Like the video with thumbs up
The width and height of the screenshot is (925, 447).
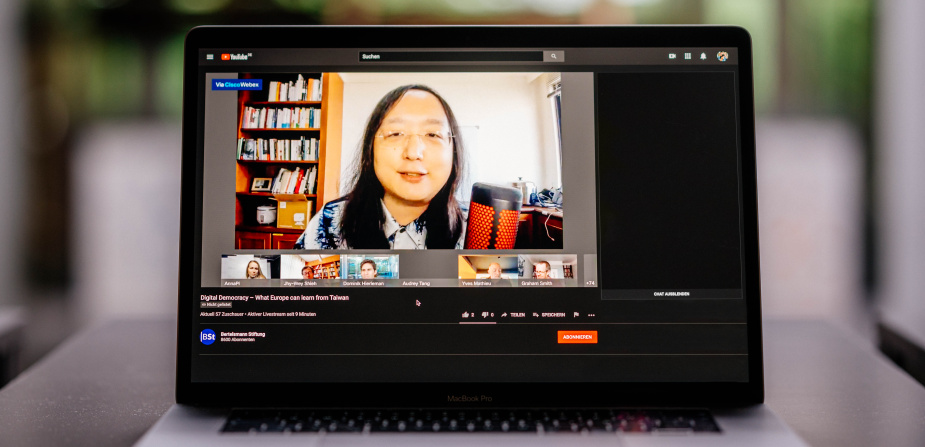[x=467, y=314]
